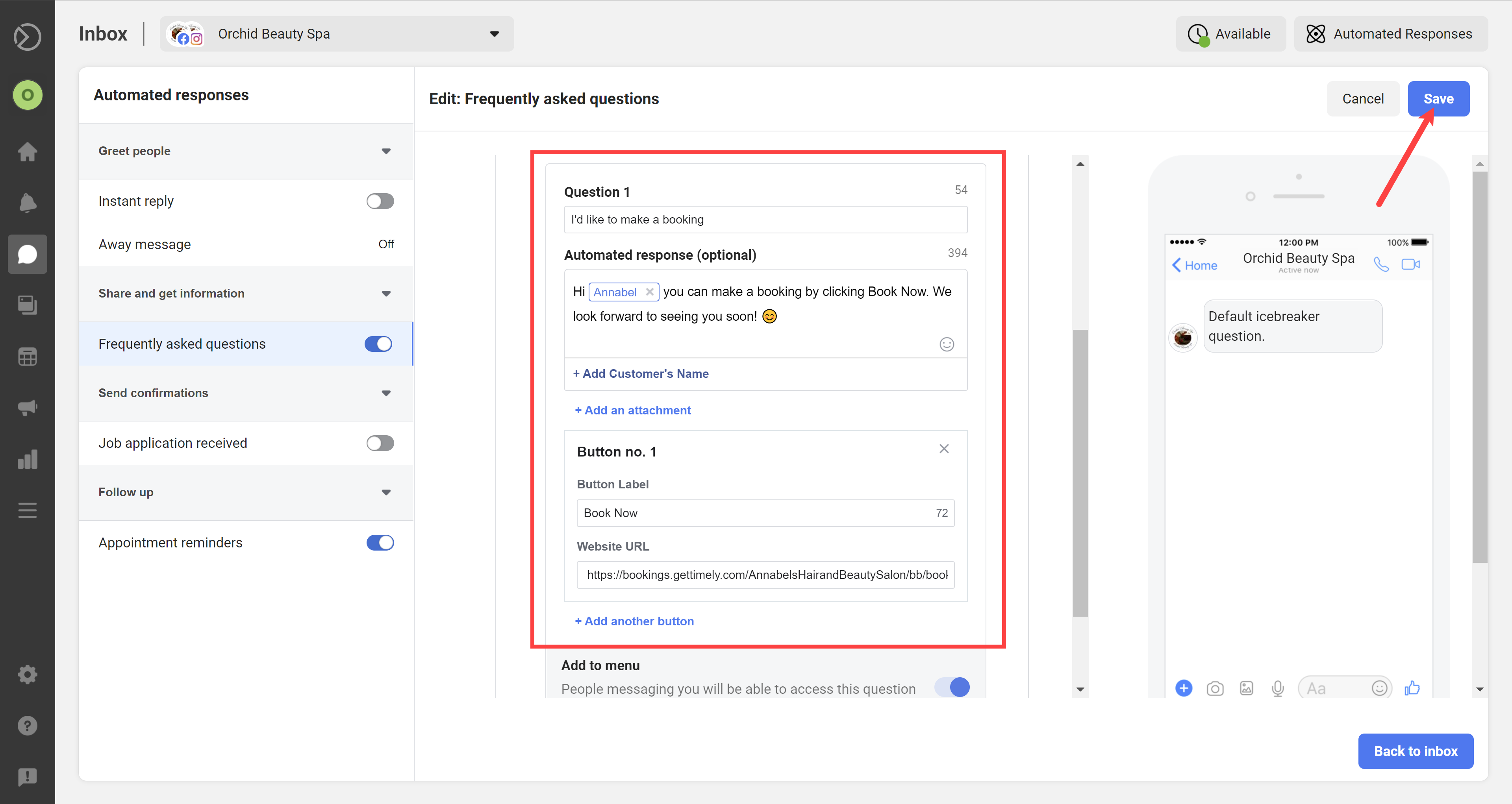The width and height of the screenshot is (1512, 804).
Task: Click the Button Label field
Action: click(765, 512)
